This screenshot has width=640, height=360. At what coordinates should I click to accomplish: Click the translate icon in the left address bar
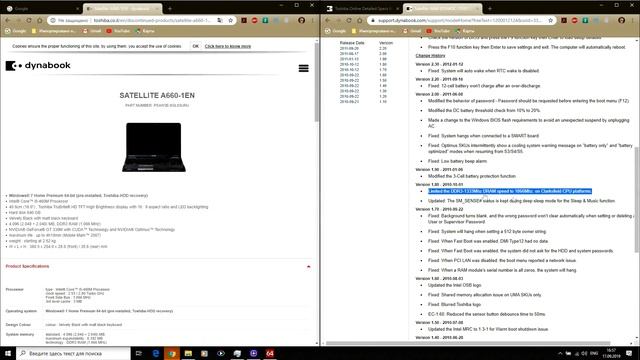click(220, 20)
